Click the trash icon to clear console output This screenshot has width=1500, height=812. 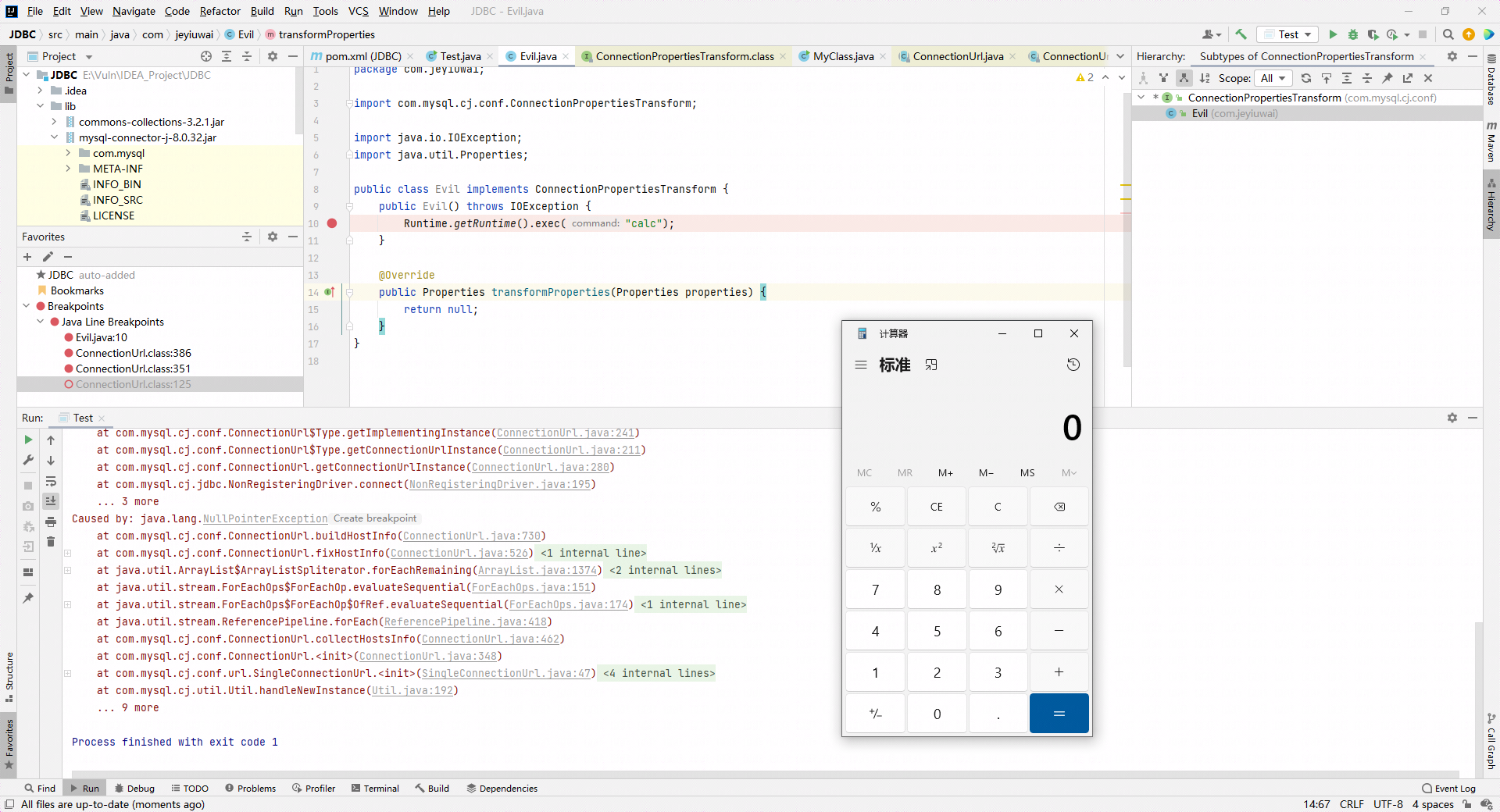pyautogui.click(x=51, y=542)
